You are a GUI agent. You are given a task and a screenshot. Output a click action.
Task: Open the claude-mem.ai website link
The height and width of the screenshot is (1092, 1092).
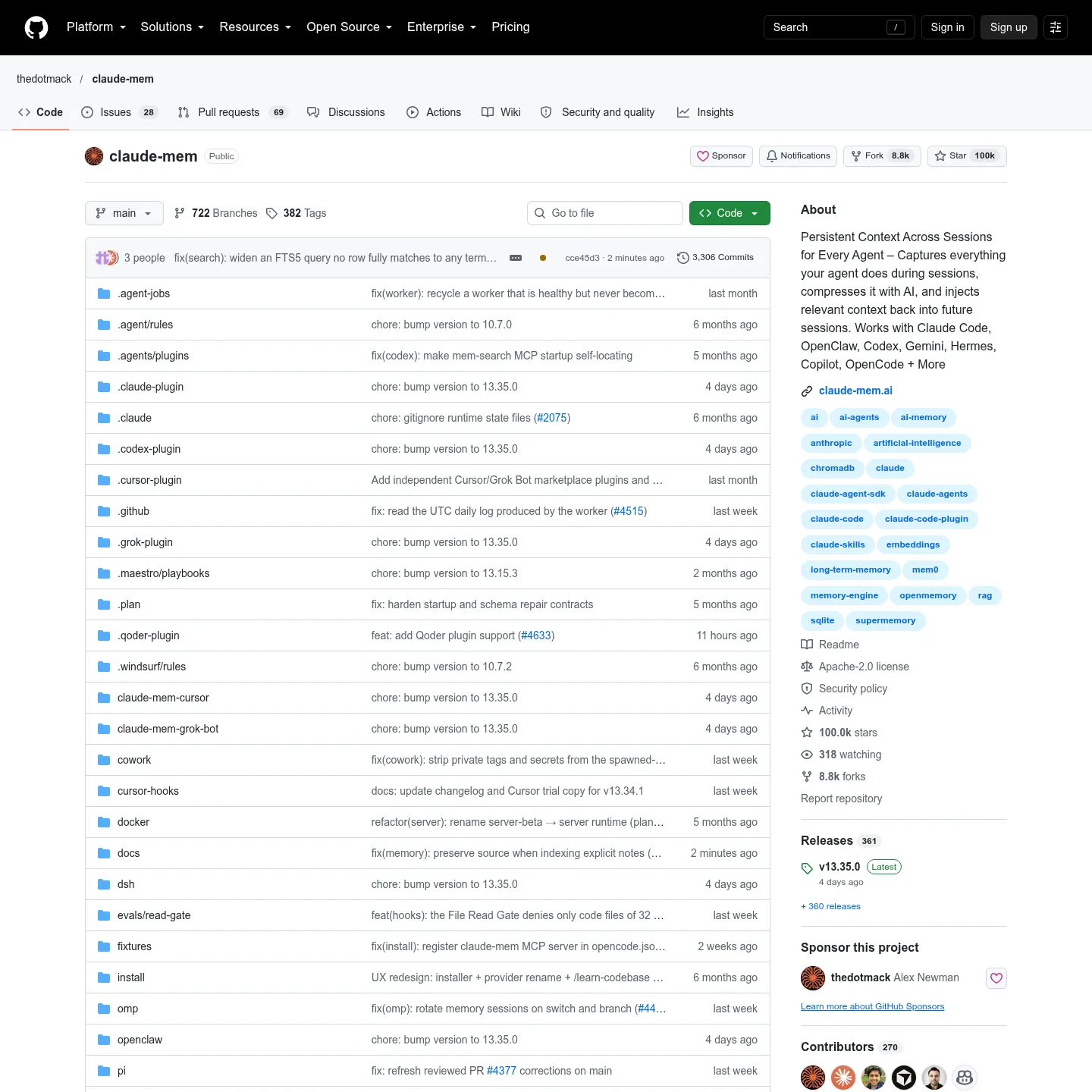[x=855, y=391]
